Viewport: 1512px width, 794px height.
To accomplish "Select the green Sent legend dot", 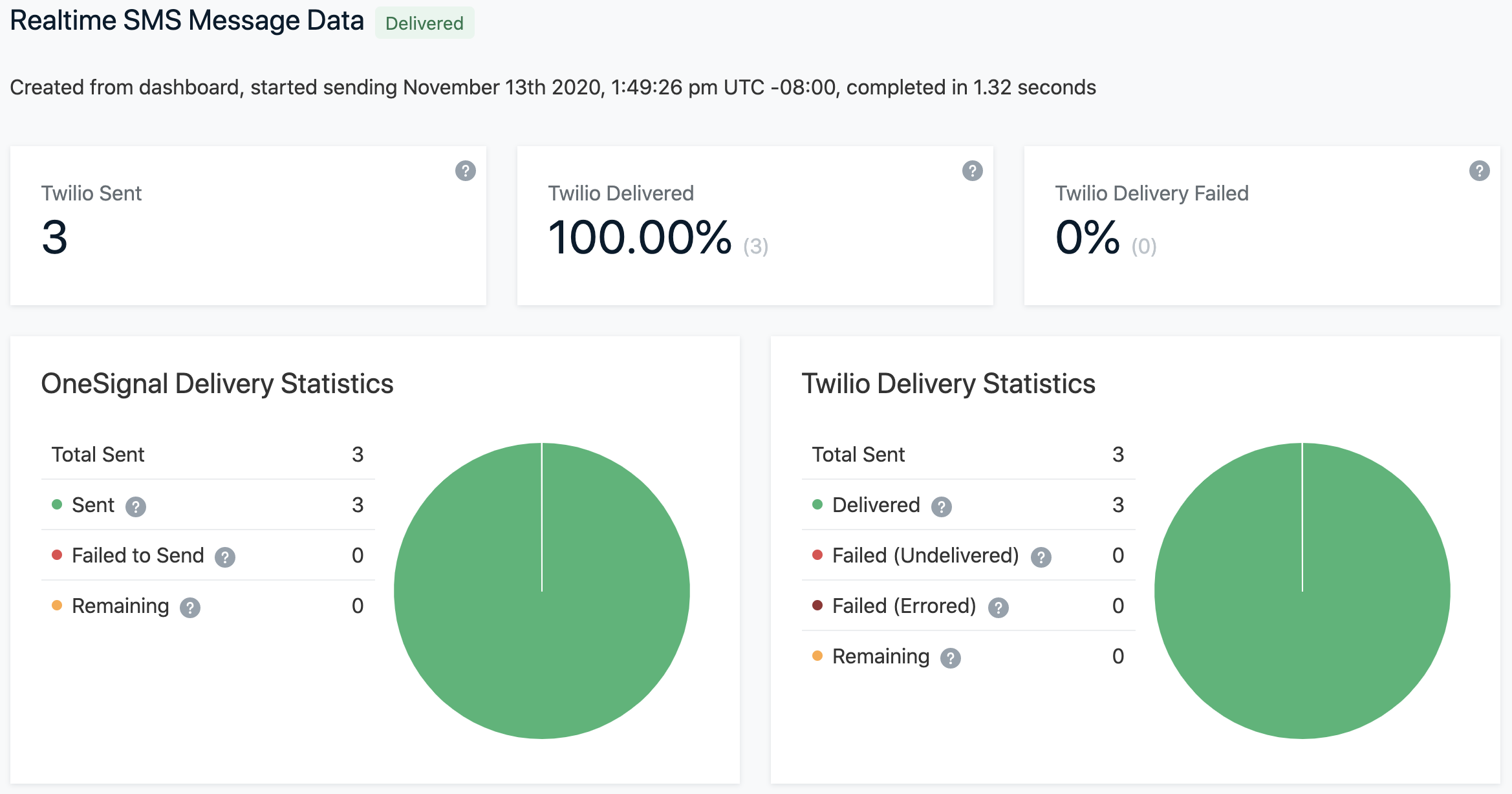I will pos(57,504).
